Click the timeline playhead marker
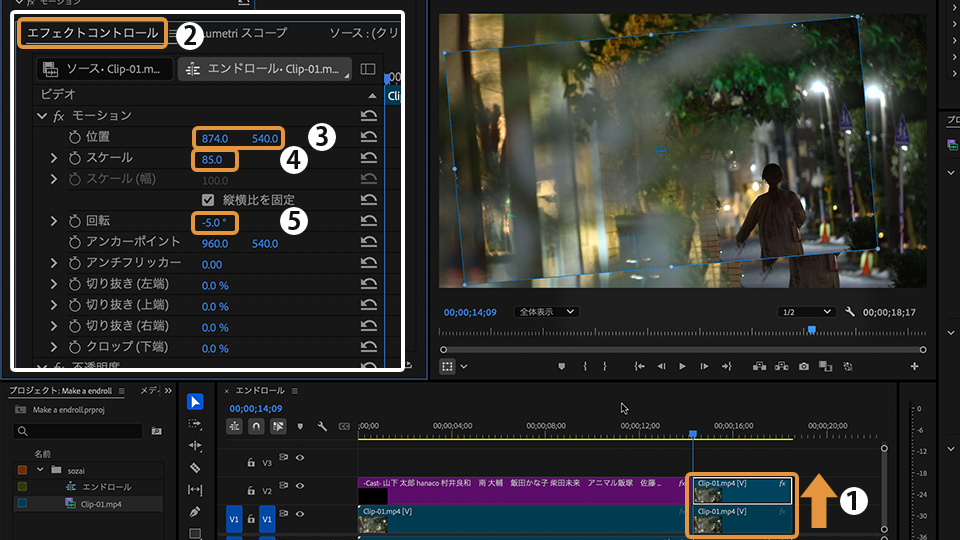This screenshot has height=540, width=960. 692,433
